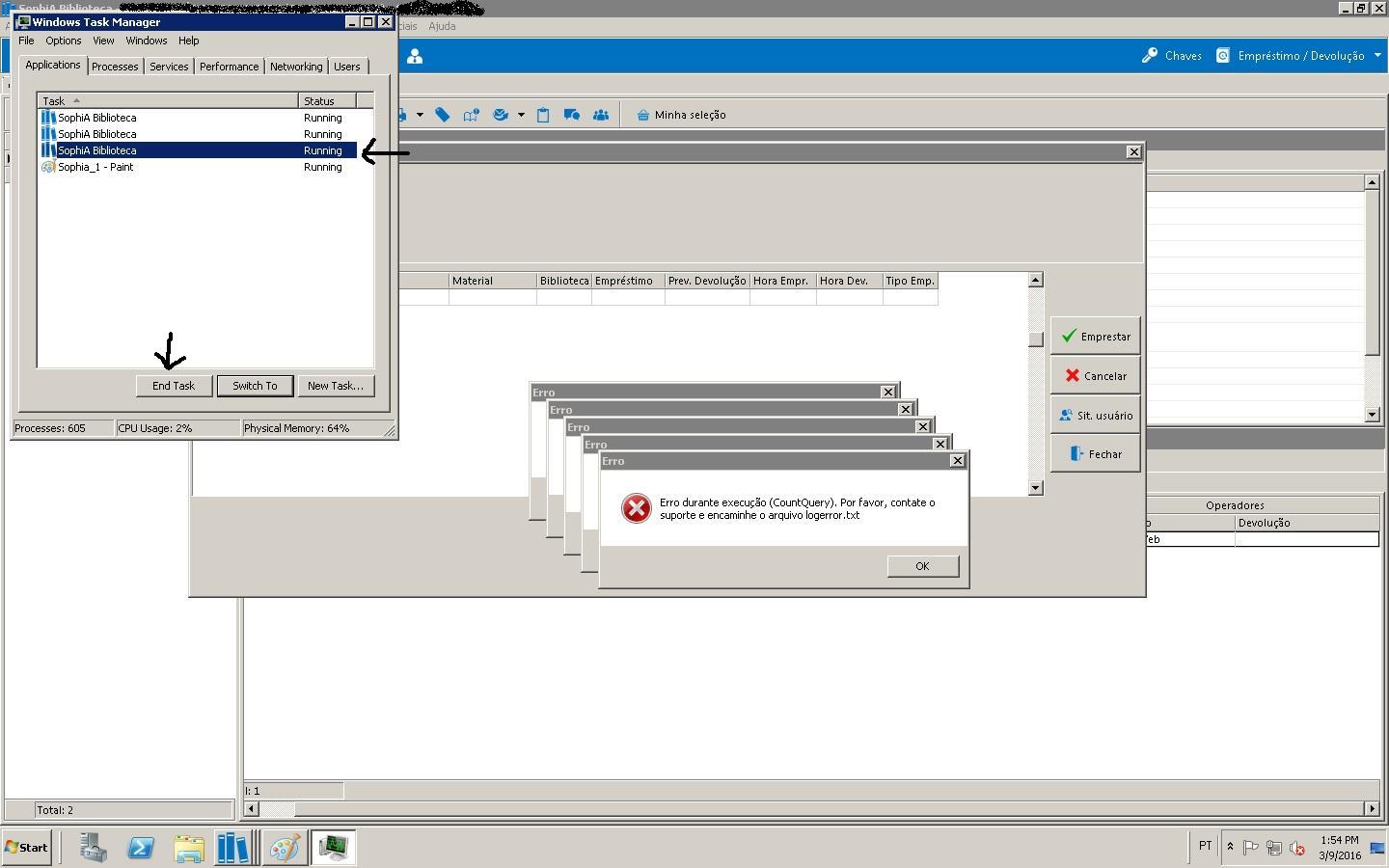1389x868 pixels.
Task: Click the Hora Dev. column header
Action: pos(850,281)
